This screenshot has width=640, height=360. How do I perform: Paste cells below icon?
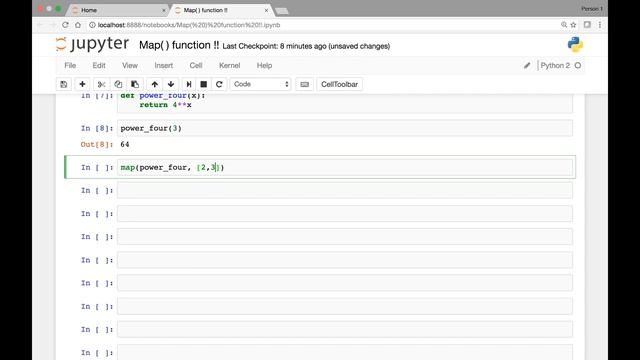pyautogui.click(x=135, y=84)
